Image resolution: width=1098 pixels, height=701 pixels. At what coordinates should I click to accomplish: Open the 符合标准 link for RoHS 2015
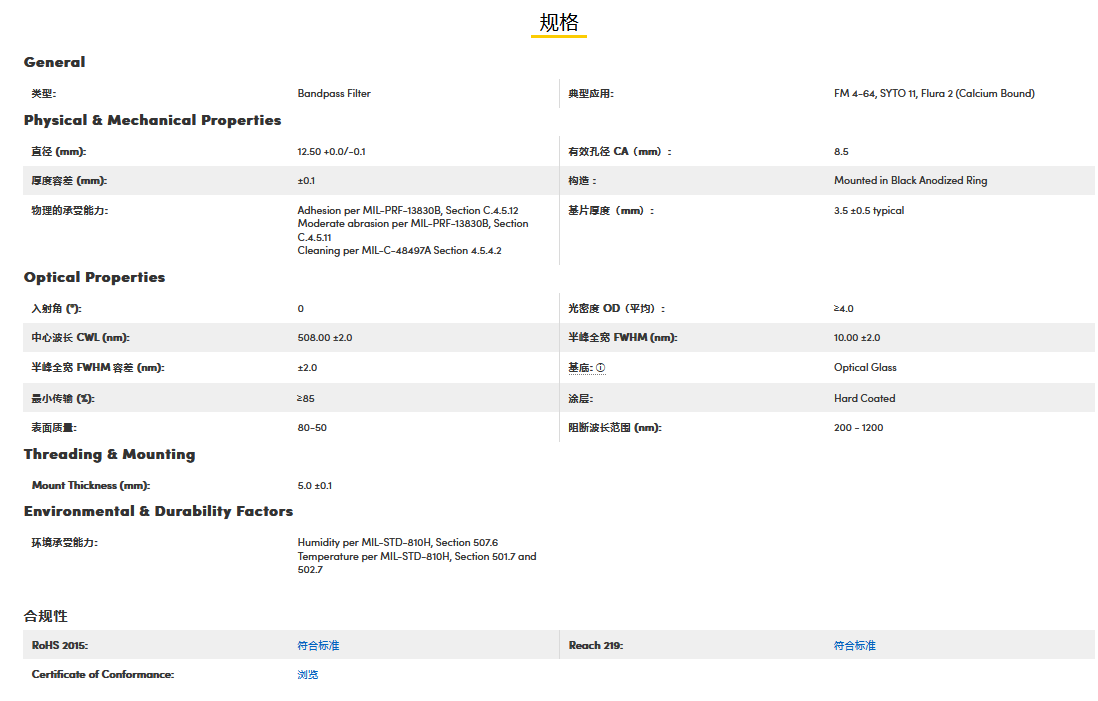tap(318, 646)
